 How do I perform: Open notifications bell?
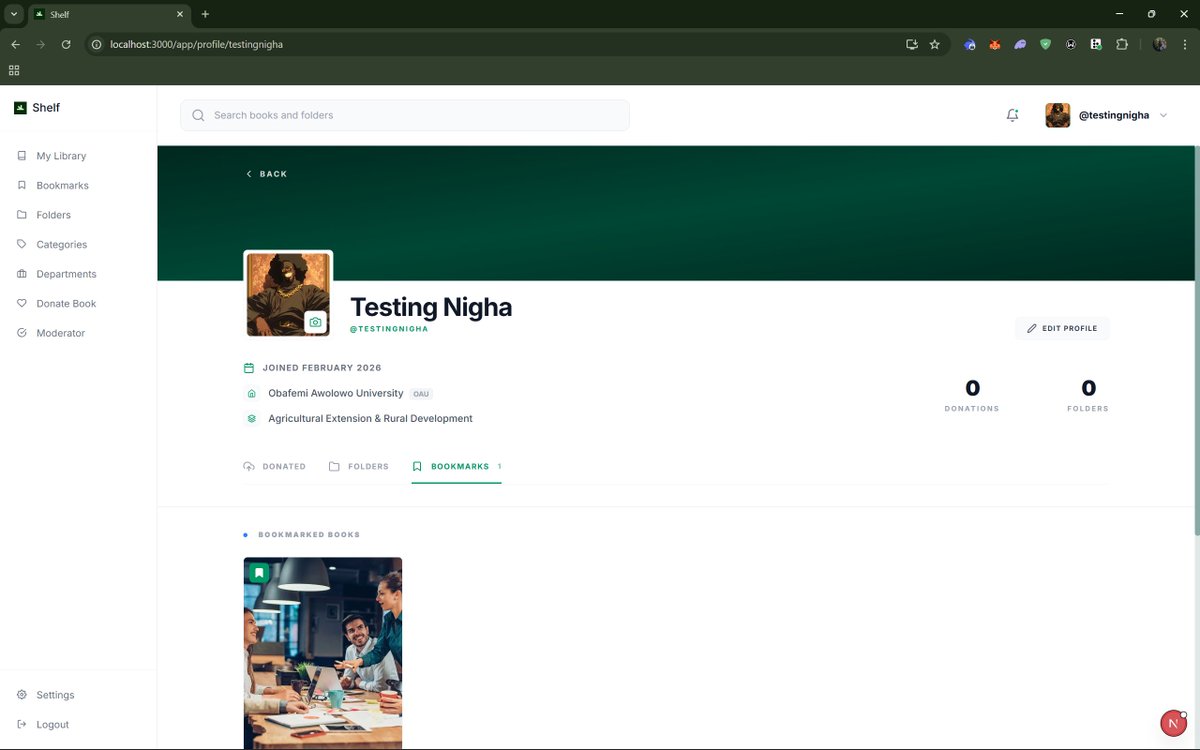pos(1012,115)
